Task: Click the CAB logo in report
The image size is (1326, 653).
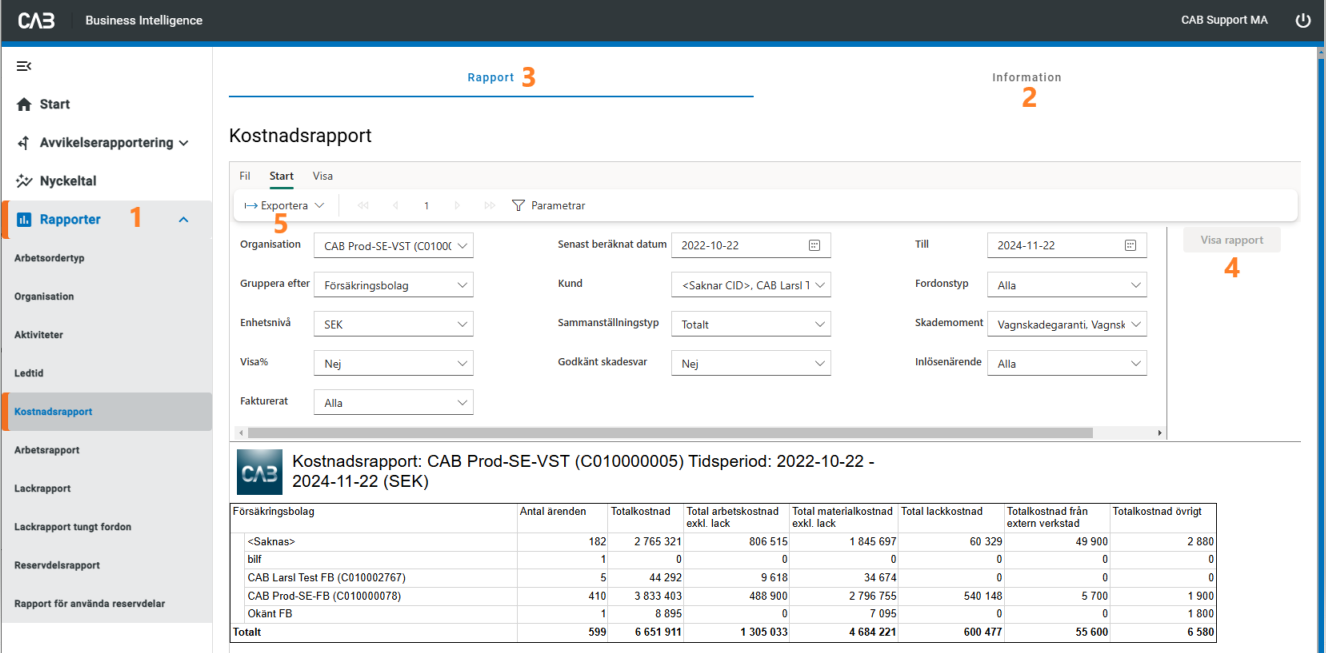Action: pos(259,472)
